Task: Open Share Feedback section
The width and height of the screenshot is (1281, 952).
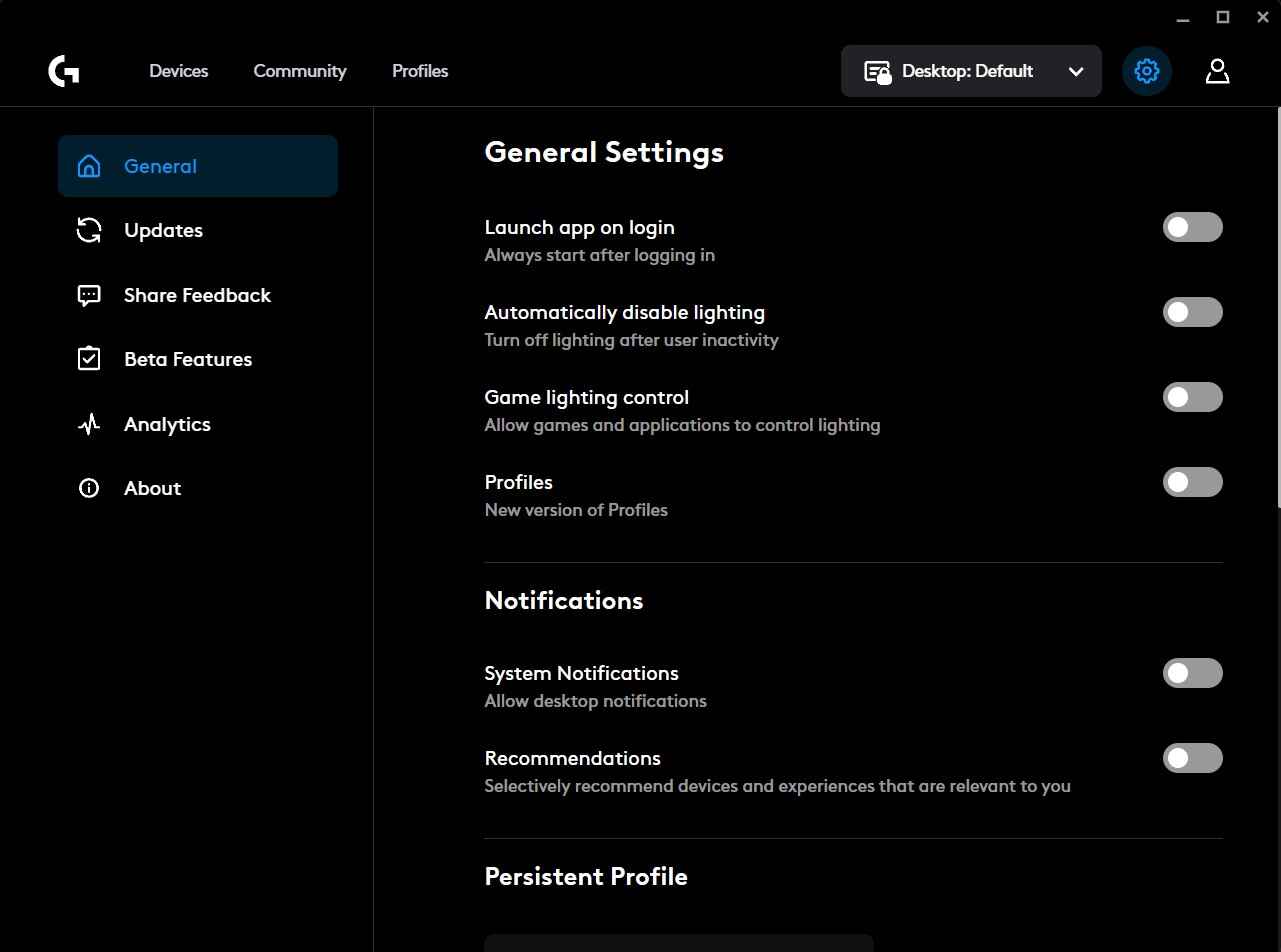Action: click(x=198, y=295)
